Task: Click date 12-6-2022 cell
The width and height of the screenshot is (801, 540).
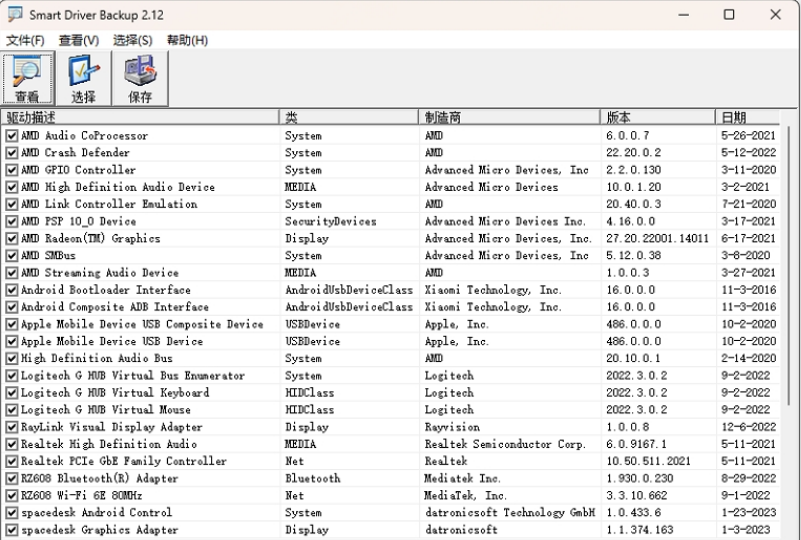Action: click(748, 427)
